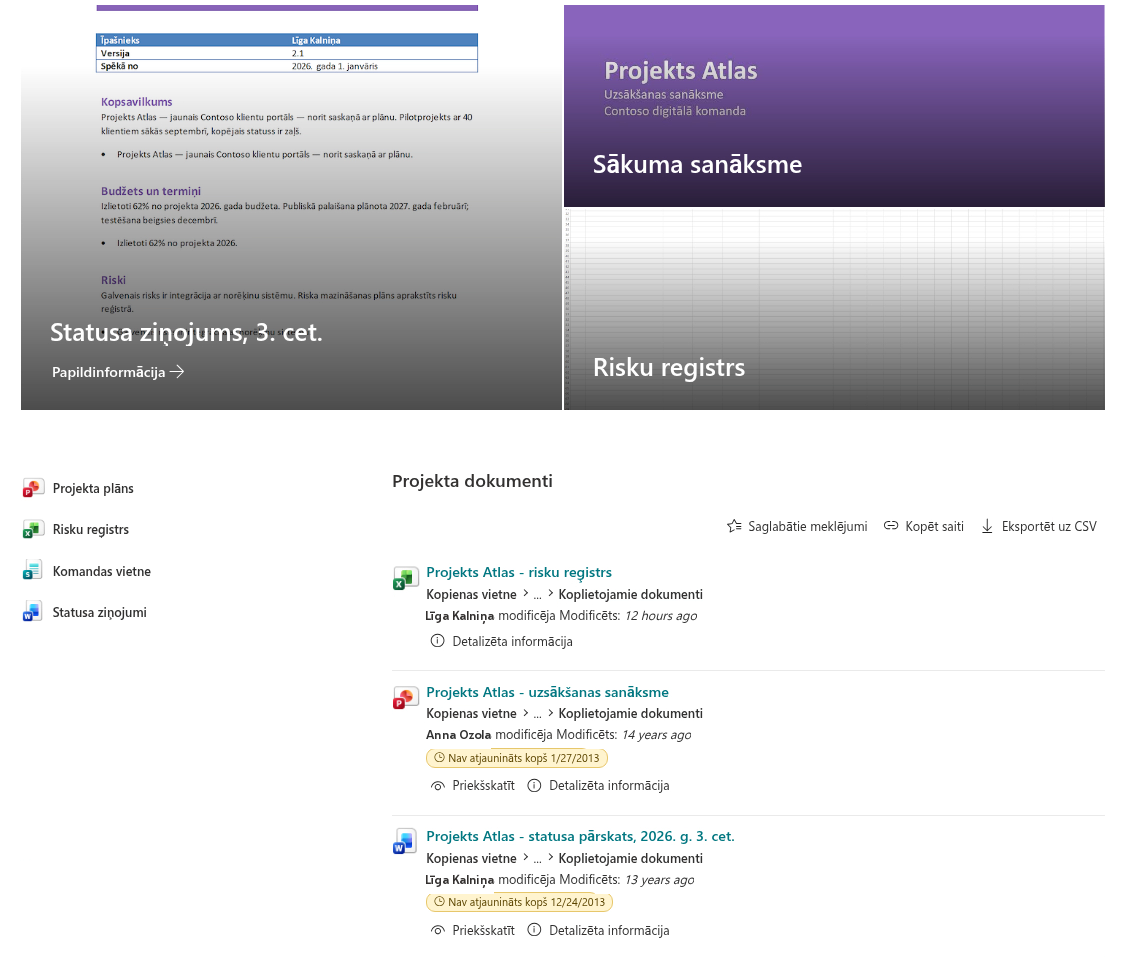The height and width of the screenshot is (959, 1140).
Task: Open Projekta plāns quick link
Action: (93, 488)
